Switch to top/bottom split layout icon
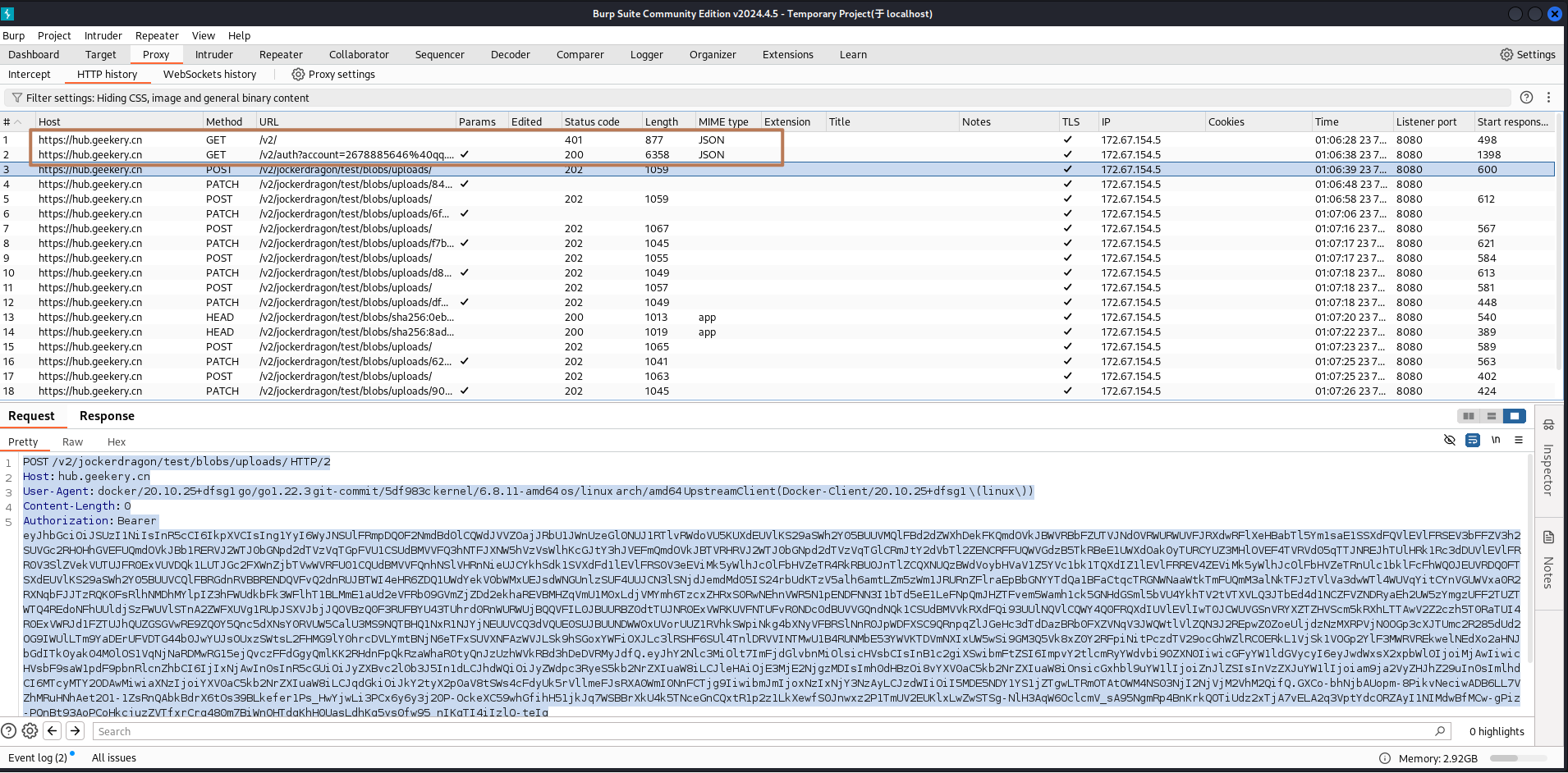The height and width of the screenshot is (773, 1568). pos(1492,416)
